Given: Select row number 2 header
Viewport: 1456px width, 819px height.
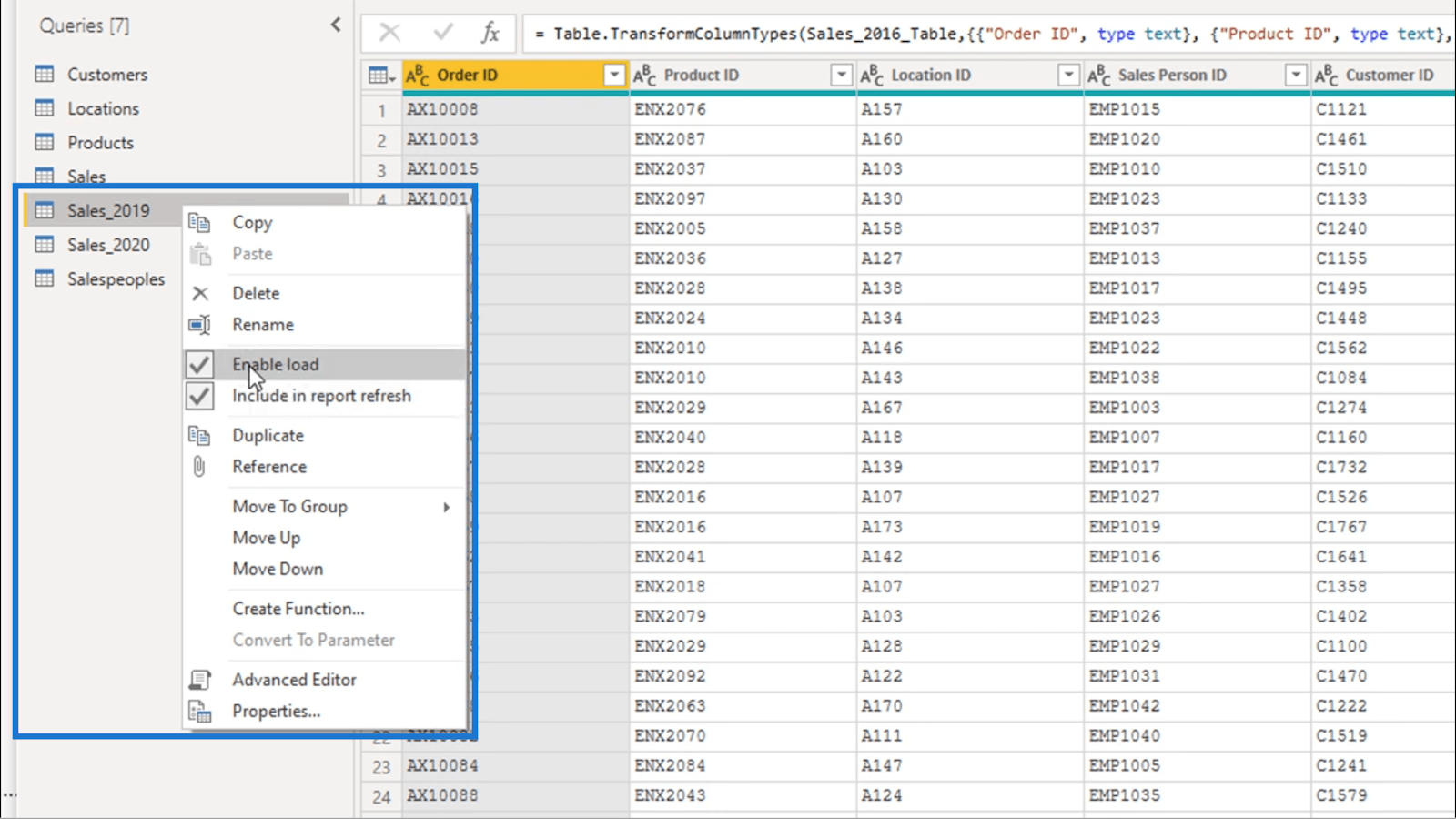Looking at the screenshot, I should 381,140.
